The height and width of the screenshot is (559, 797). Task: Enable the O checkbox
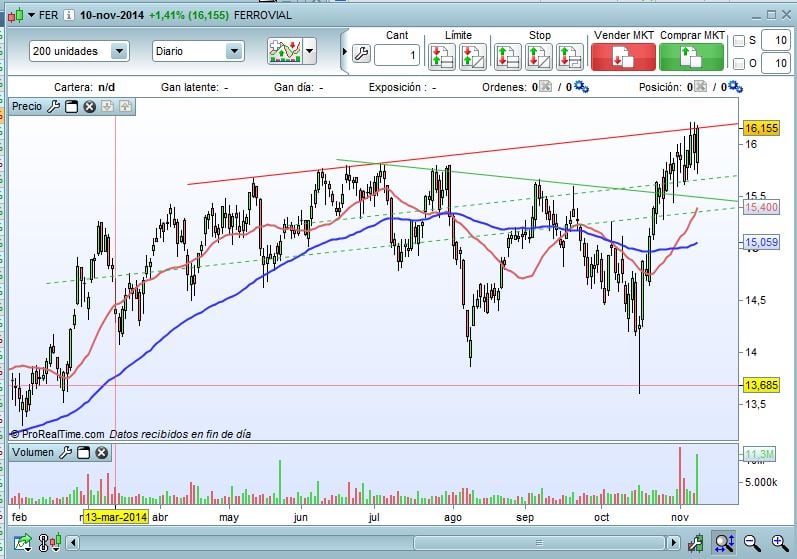pos(739,64)
